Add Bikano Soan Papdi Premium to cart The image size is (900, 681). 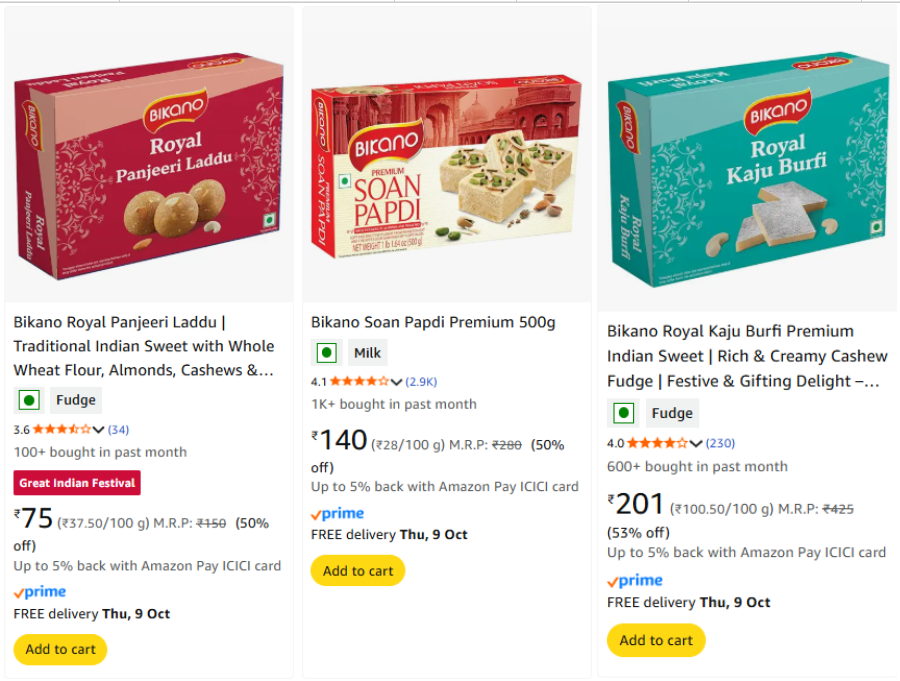tap(358, 571)
